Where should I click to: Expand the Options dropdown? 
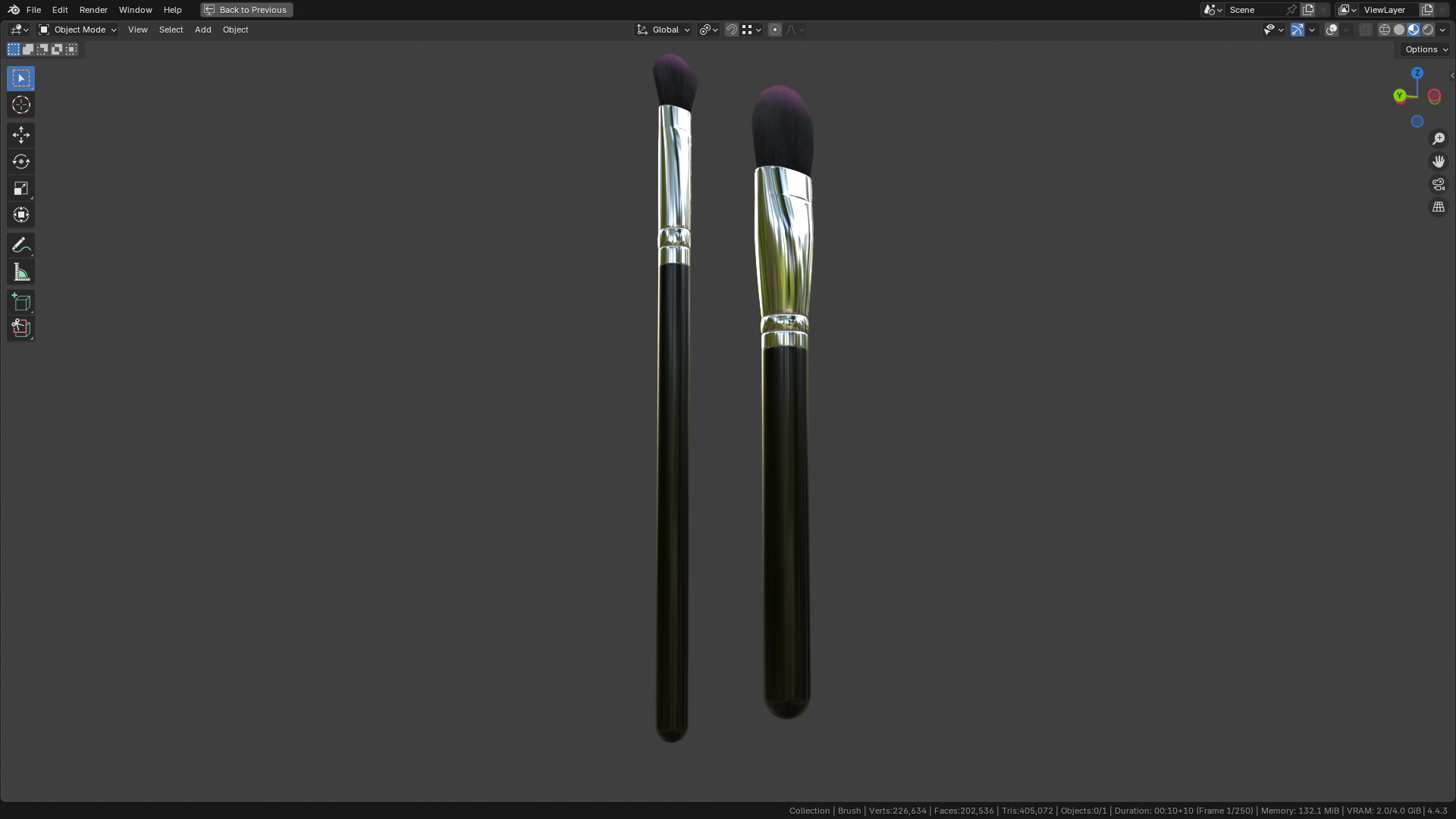click(1426, 49)
